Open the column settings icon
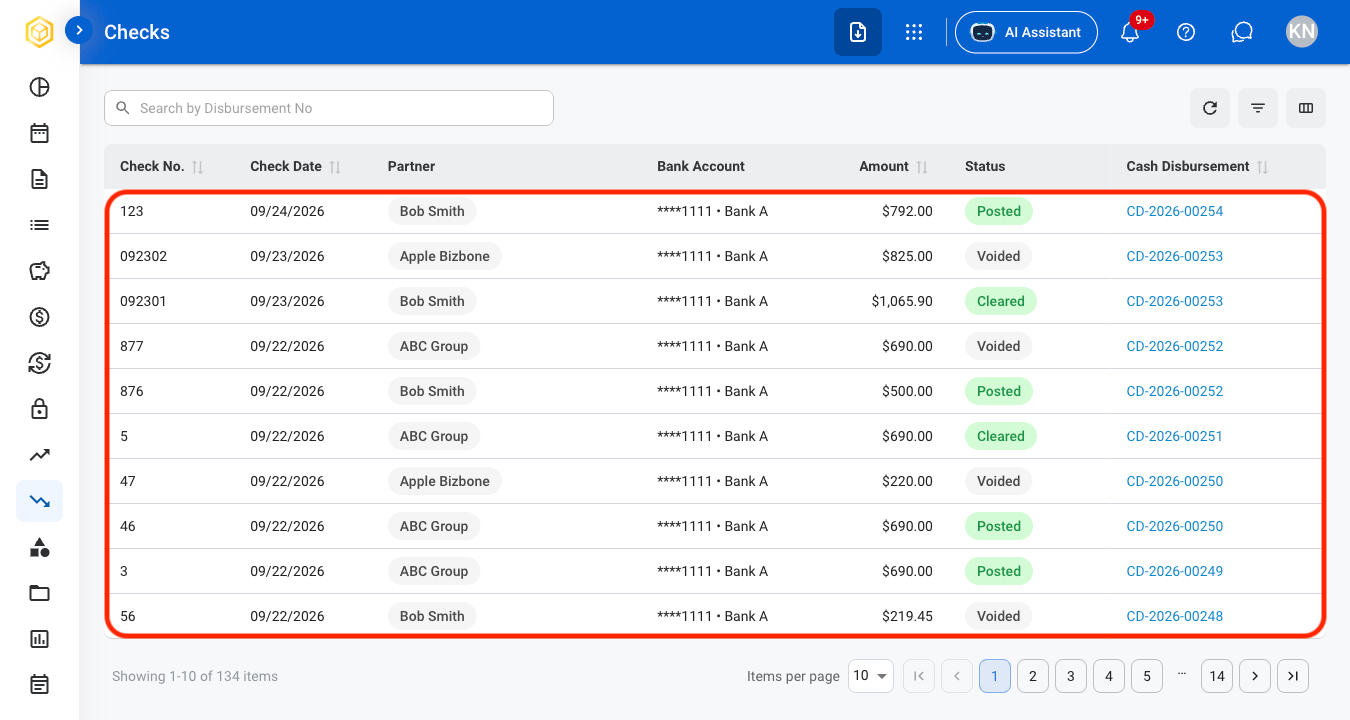Screen dimensions: 1350x720 click(1306, 108)
